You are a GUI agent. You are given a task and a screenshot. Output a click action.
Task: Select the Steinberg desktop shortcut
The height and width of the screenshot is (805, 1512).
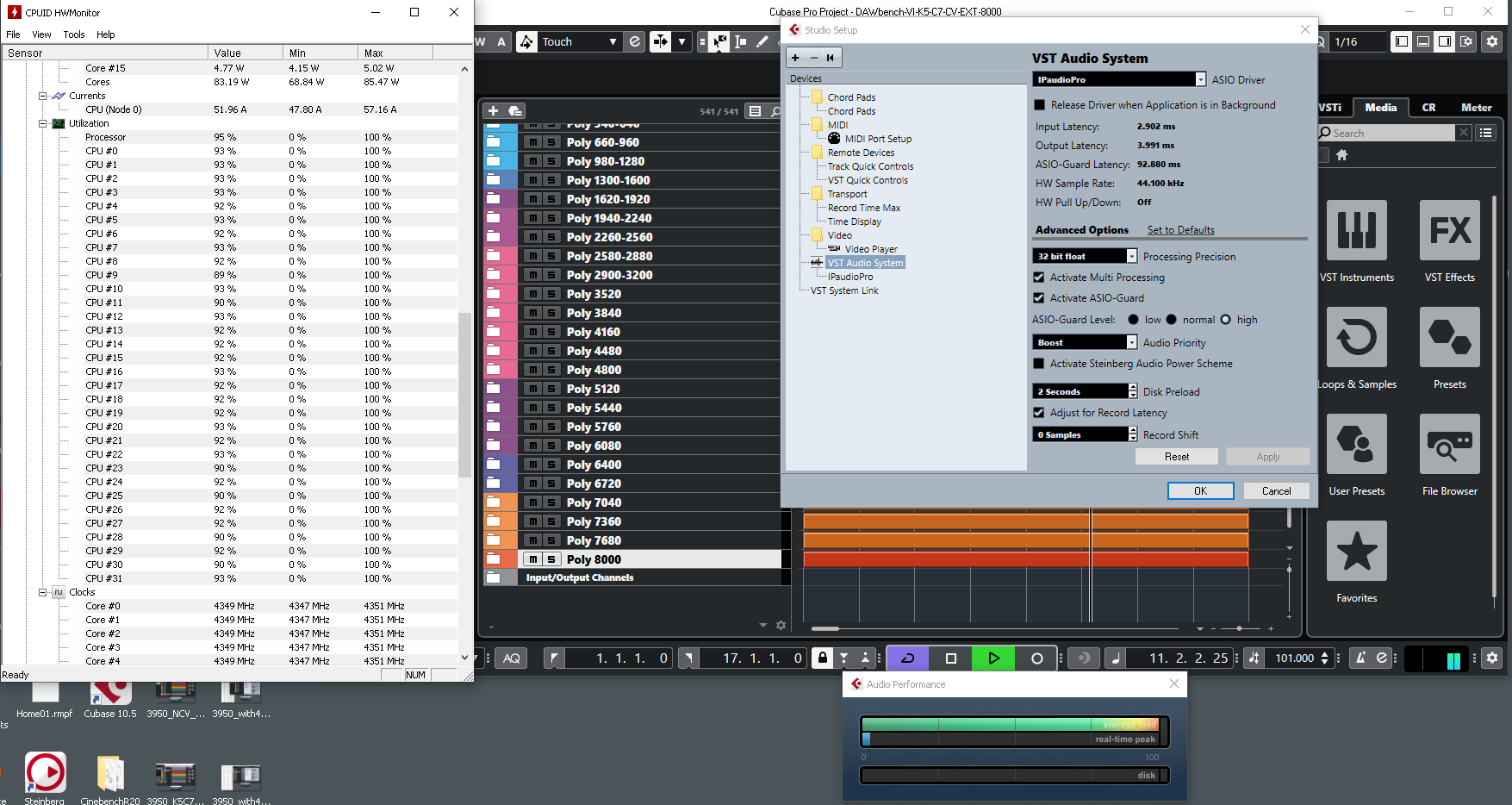pos(45,778)
